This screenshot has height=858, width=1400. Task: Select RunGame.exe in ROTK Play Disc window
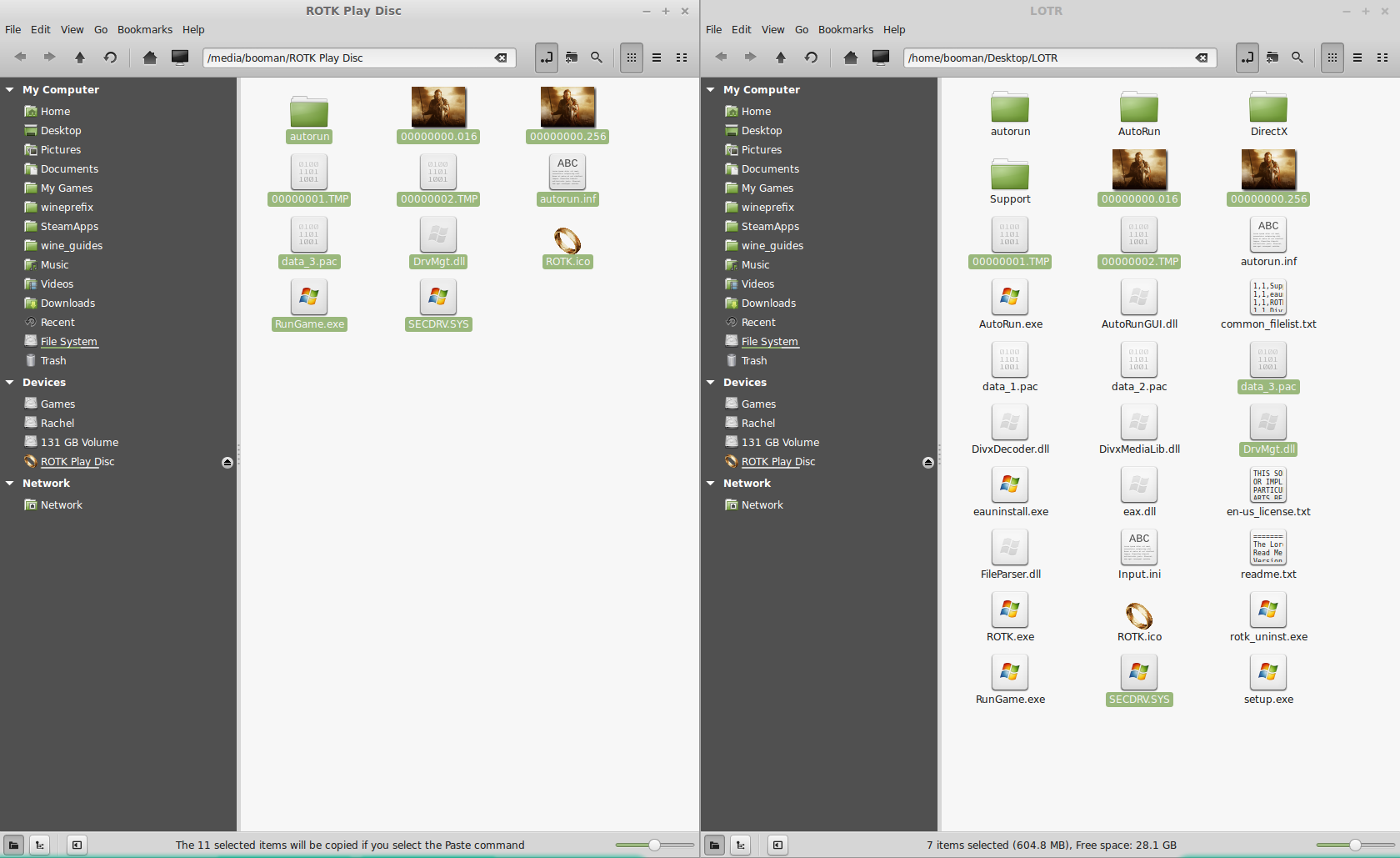coord(309,305)
